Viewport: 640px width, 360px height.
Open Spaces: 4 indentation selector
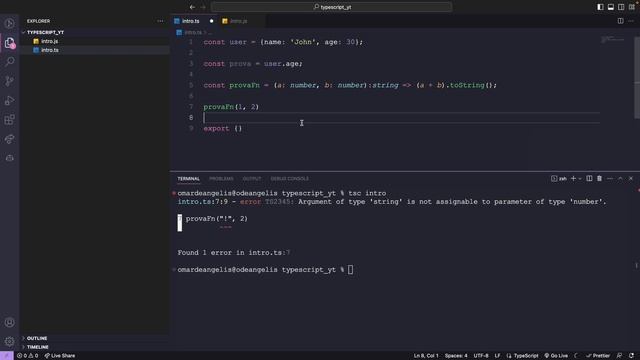click(456, 356)
